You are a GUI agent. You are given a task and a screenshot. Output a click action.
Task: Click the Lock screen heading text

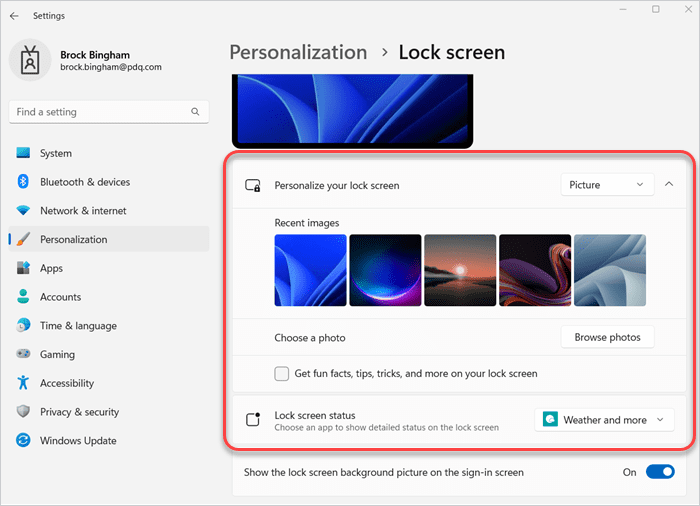pyautogui.click(x=452, y=52)
